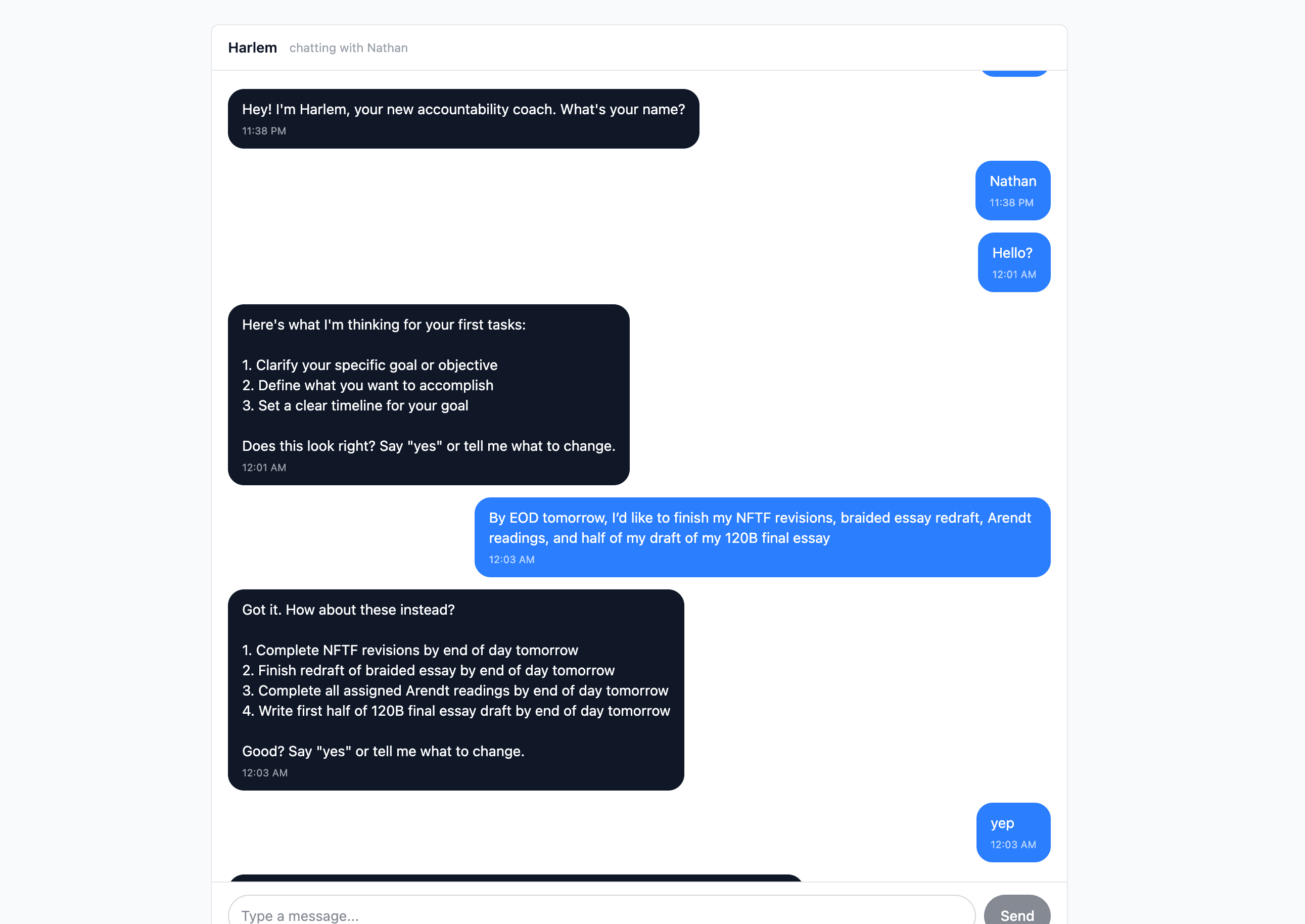Click "Here's what I'm thinking" heading text
Screen dimensions: 1305x924
tap(384, 325)
